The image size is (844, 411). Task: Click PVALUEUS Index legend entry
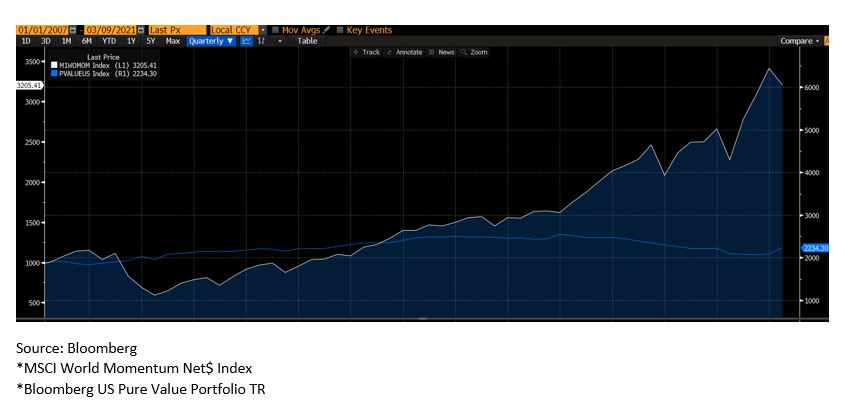[x=104, y=74]
